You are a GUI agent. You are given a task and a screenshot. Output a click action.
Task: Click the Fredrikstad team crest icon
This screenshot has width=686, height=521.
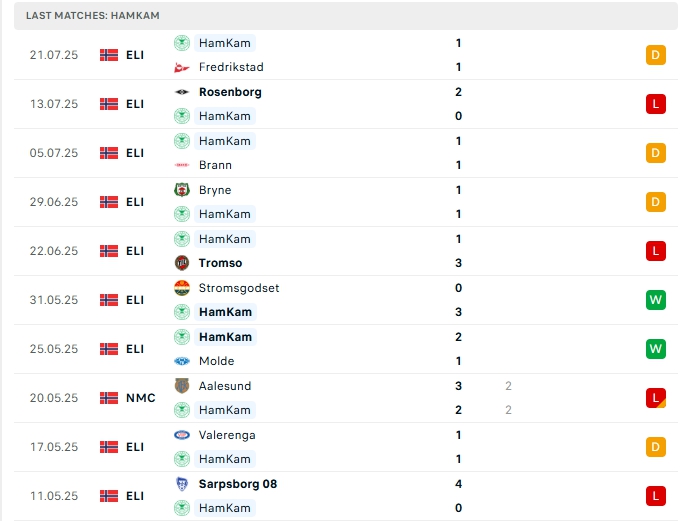(182, 67)
